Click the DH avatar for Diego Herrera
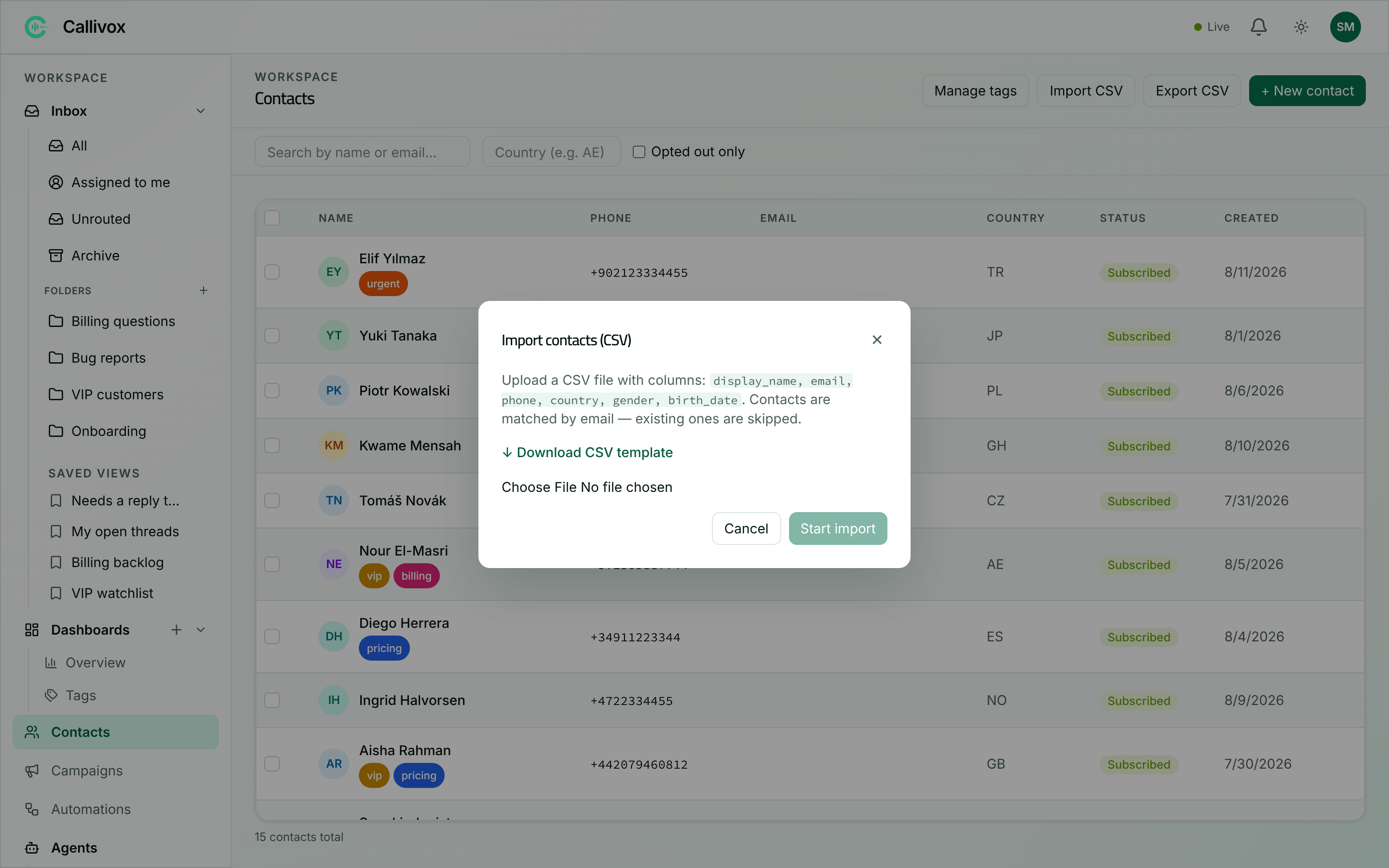 pyautogui.click(x=333, y=637)
